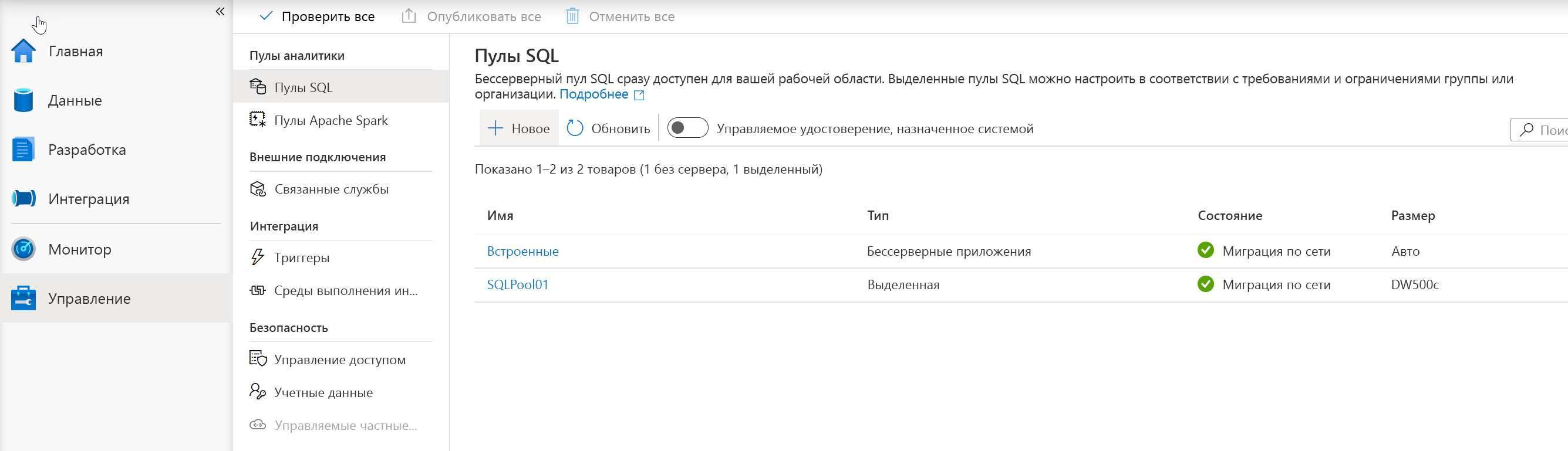Image resolution: width=1568 pixels, height=451 pixels.
Task: Click the Триггеры lightning icon
Action: click(x=258, y=257)
